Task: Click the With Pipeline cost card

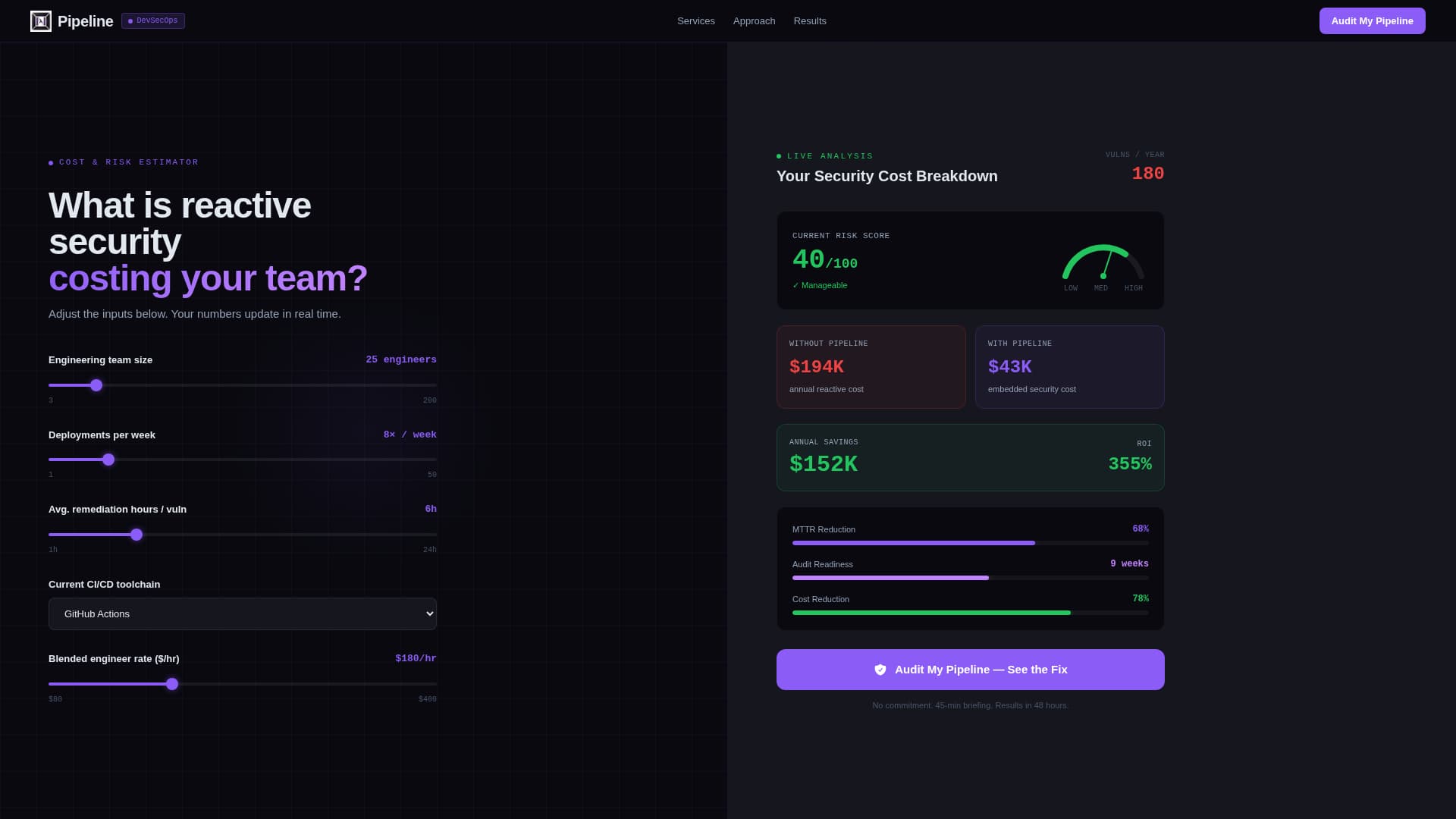Action: click(1070, 367)
